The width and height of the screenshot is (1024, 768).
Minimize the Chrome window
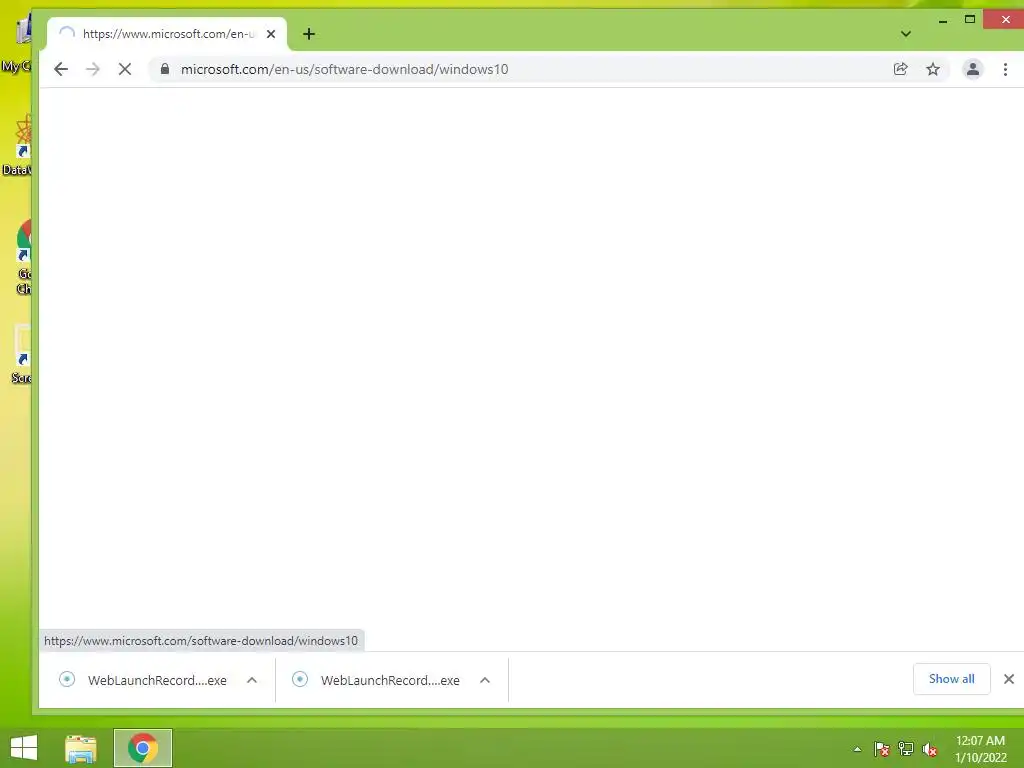point(942,20)
